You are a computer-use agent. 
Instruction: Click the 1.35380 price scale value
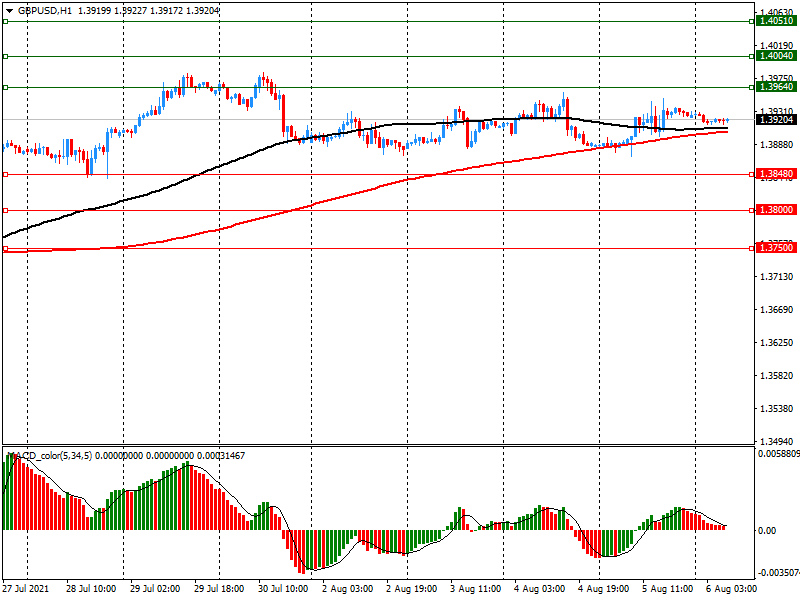coord(777,409)
